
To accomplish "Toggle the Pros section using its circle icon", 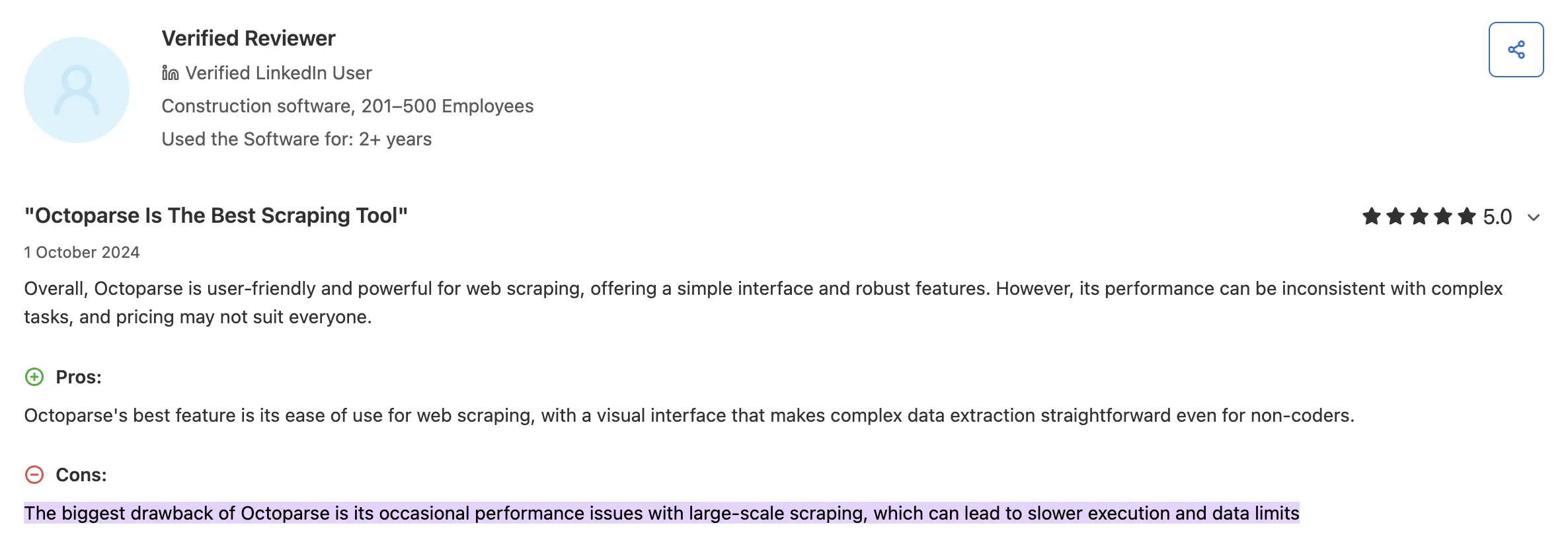I will tap(33, 377).
